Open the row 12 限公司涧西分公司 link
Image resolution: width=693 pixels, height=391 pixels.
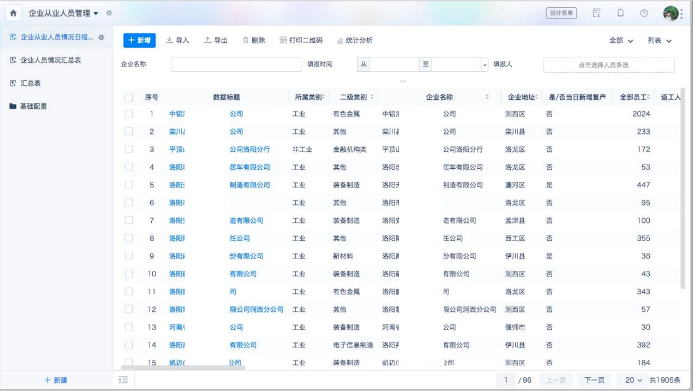[256, 309]
